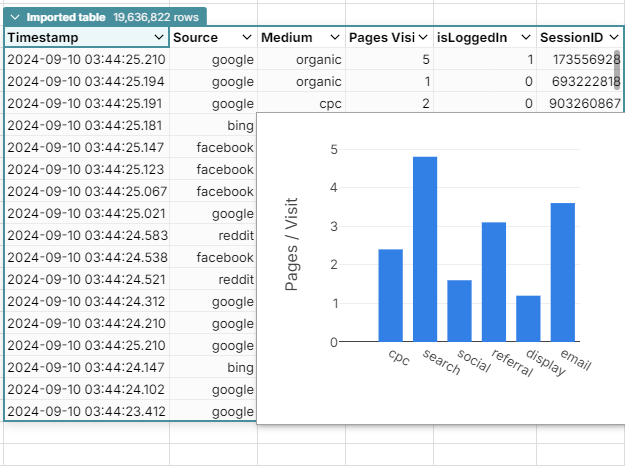Click the bing cell in the Source column

239,126
